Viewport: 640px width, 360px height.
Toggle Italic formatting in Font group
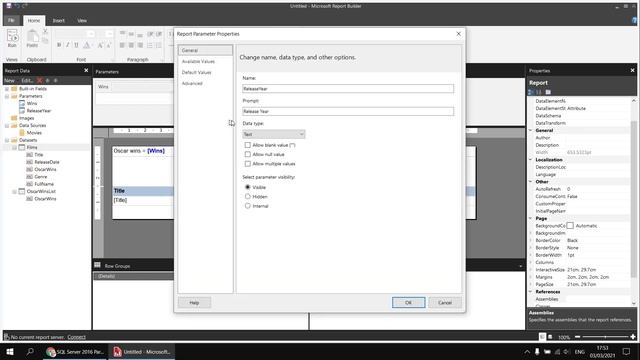click(x=68, y=45)
